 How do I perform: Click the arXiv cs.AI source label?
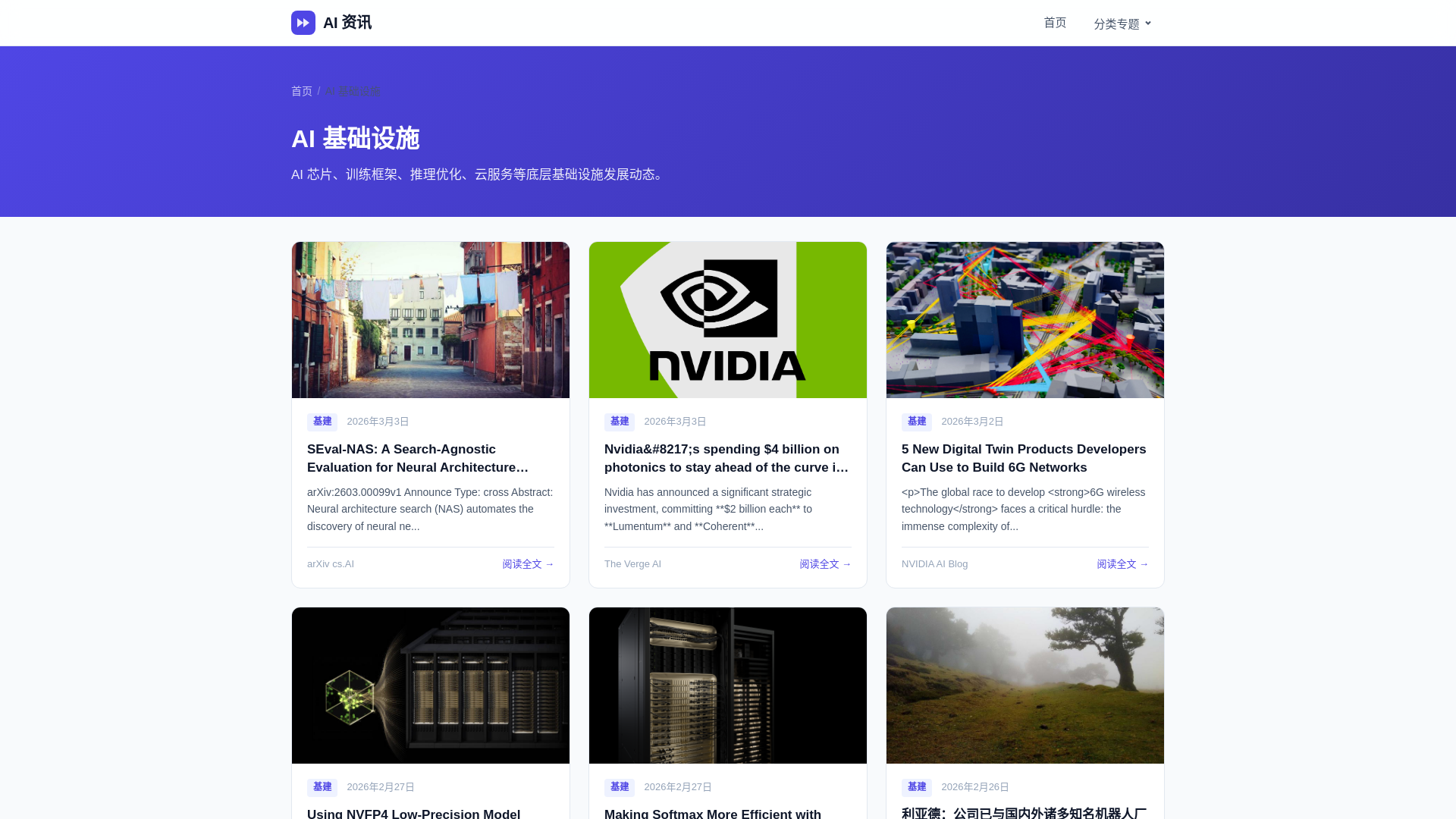pos(331,564)
